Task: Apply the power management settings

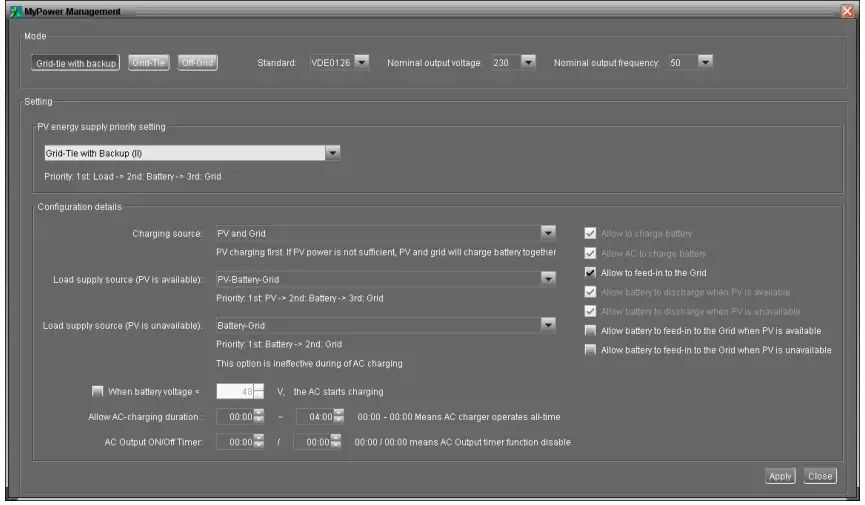Action: click(x=780, y=476)
